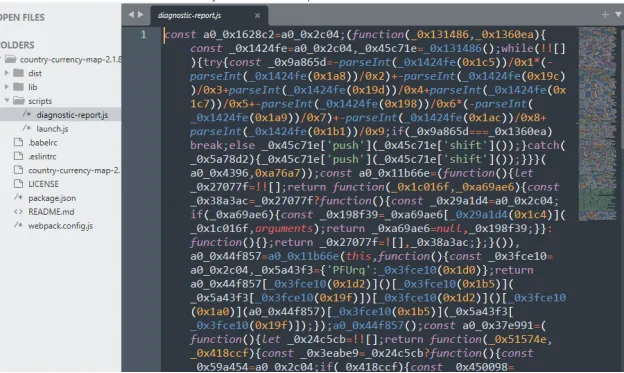The height and width of the screenshot is (373, 624).
Task: Open tab list dropdown arrow
Action: tap(618, 14)
